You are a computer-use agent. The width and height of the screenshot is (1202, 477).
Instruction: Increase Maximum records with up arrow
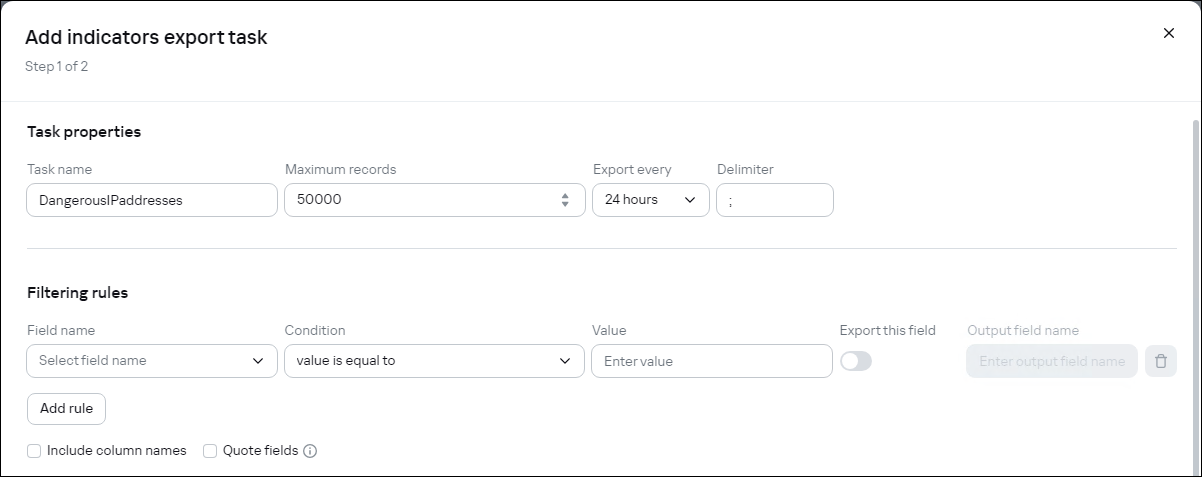(565, 195)
